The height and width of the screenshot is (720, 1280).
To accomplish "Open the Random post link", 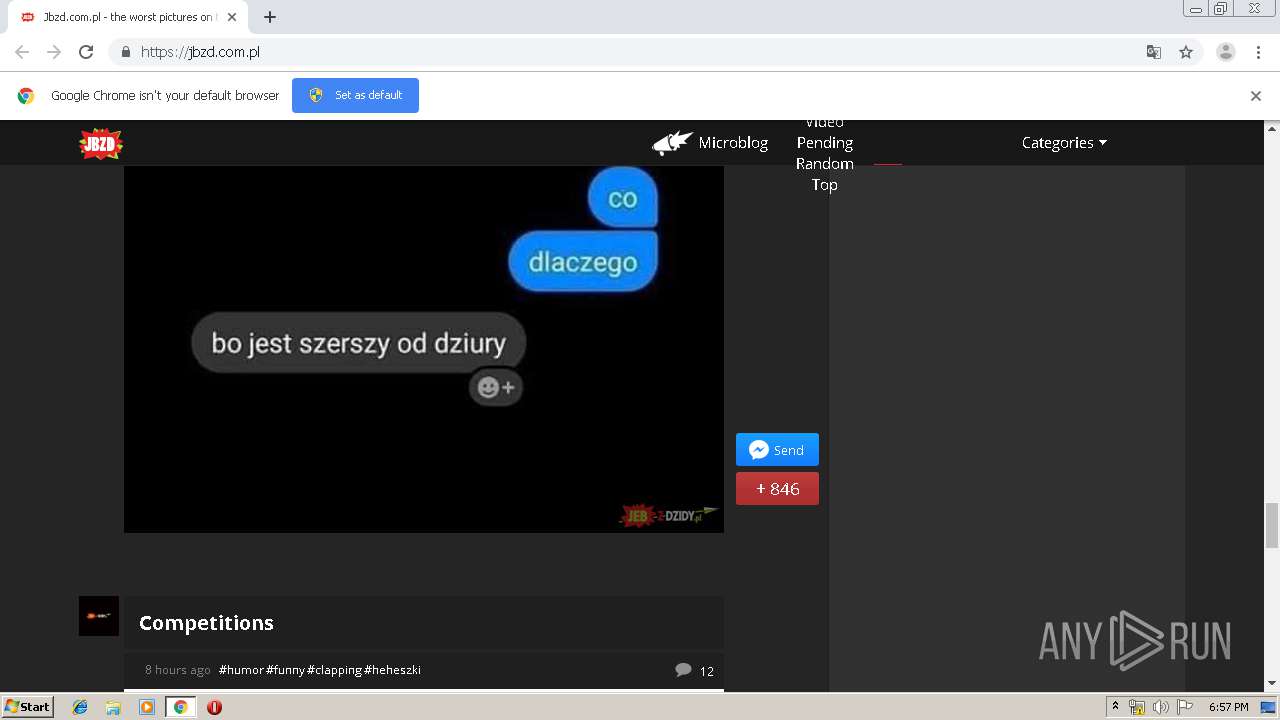I will [825, 164].
